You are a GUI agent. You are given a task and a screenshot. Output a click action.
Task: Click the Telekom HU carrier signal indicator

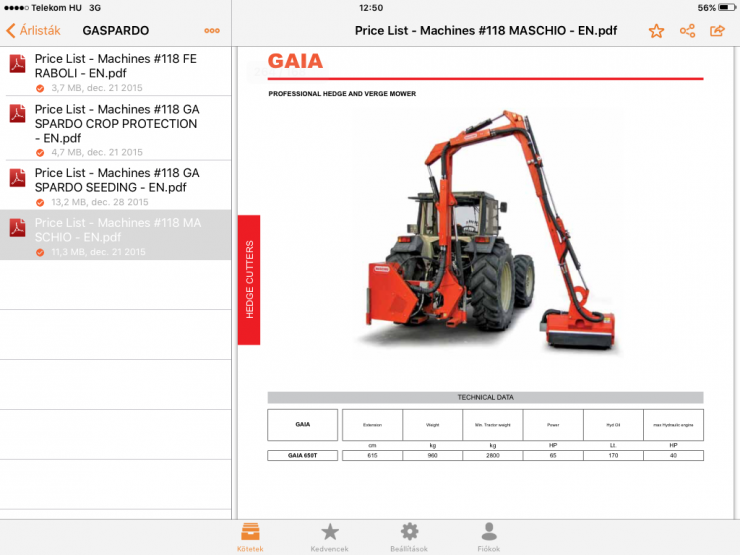pyautogui.click(x=42, y=8)
